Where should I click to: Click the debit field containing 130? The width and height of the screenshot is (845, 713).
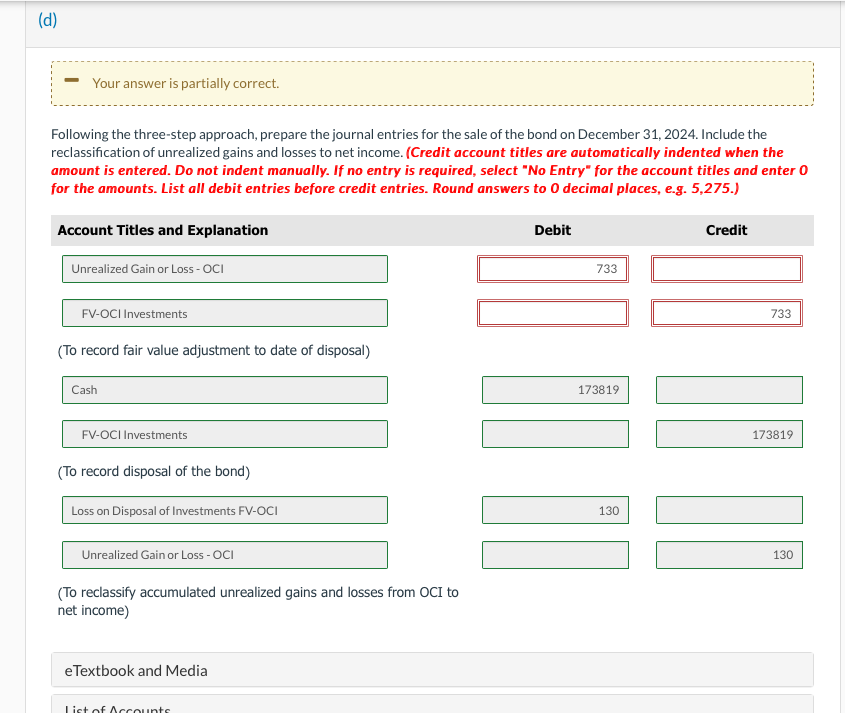(555, 509)
